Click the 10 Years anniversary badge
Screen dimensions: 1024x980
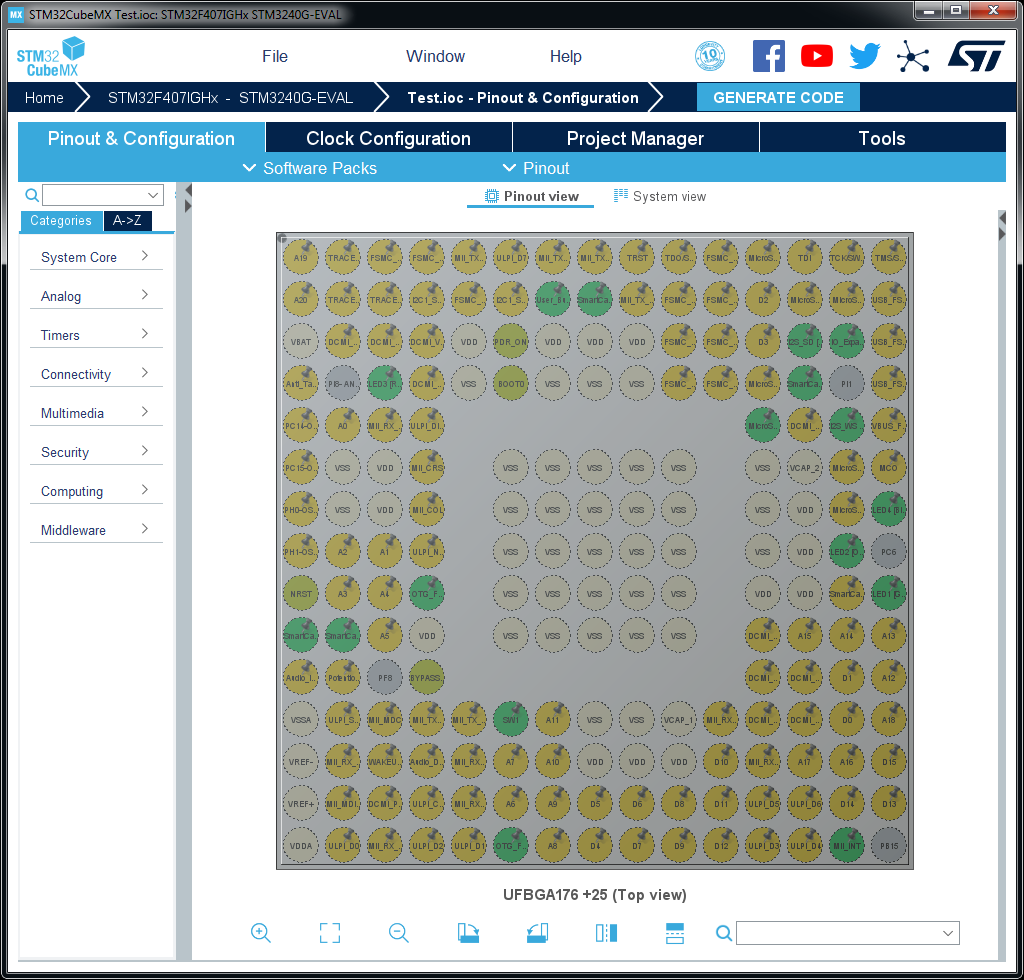pyautogui.click(x=710, y=56)
